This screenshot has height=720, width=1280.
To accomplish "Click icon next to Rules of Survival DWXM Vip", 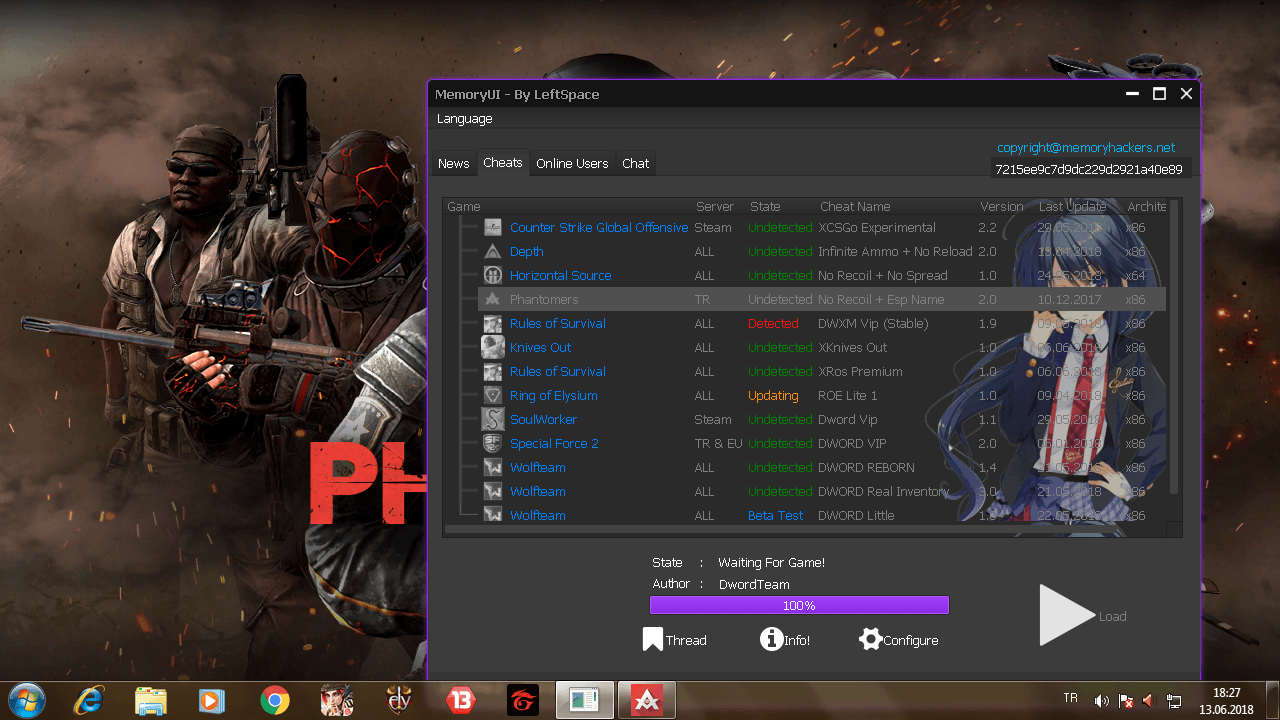I will click(492, 324).
